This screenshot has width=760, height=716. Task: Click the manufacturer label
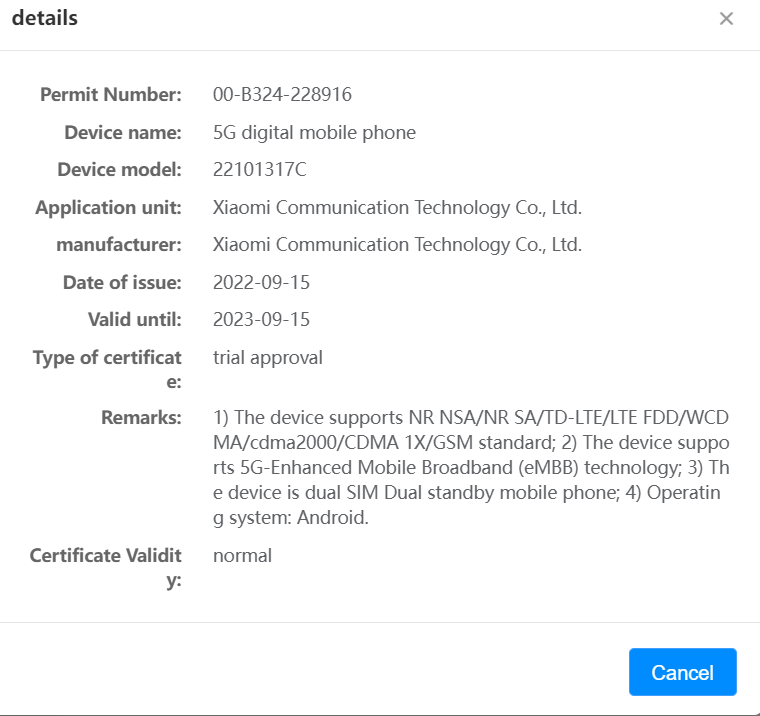tap(119, 245)
